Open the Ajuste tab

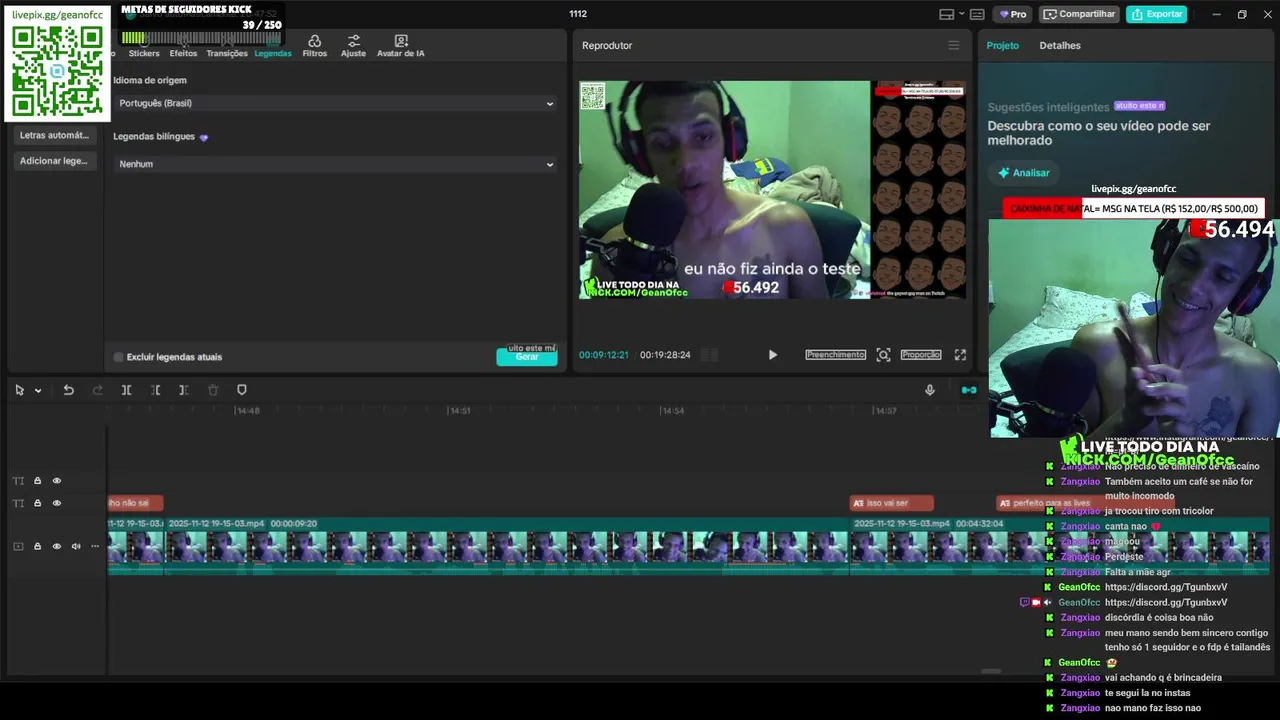click(x=353, y=46)
